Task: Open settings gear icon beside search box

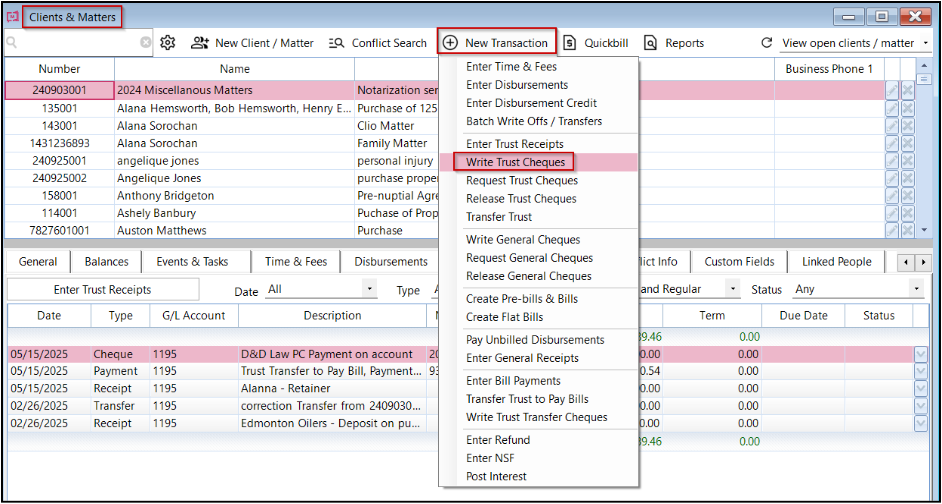Action: [x=168, y=43]
